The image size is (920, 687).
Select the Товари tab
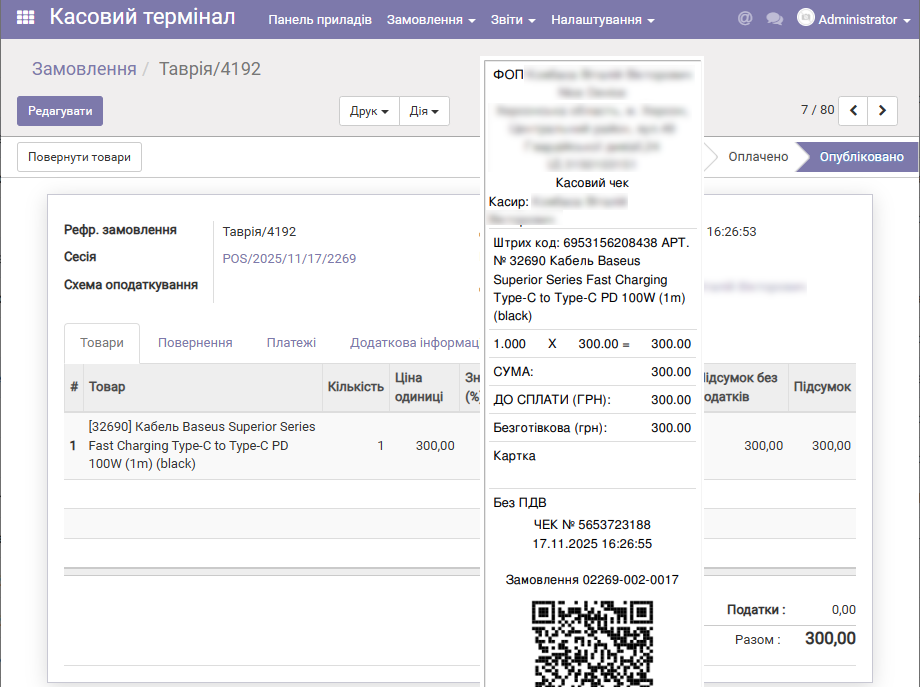tap(102, 343)
